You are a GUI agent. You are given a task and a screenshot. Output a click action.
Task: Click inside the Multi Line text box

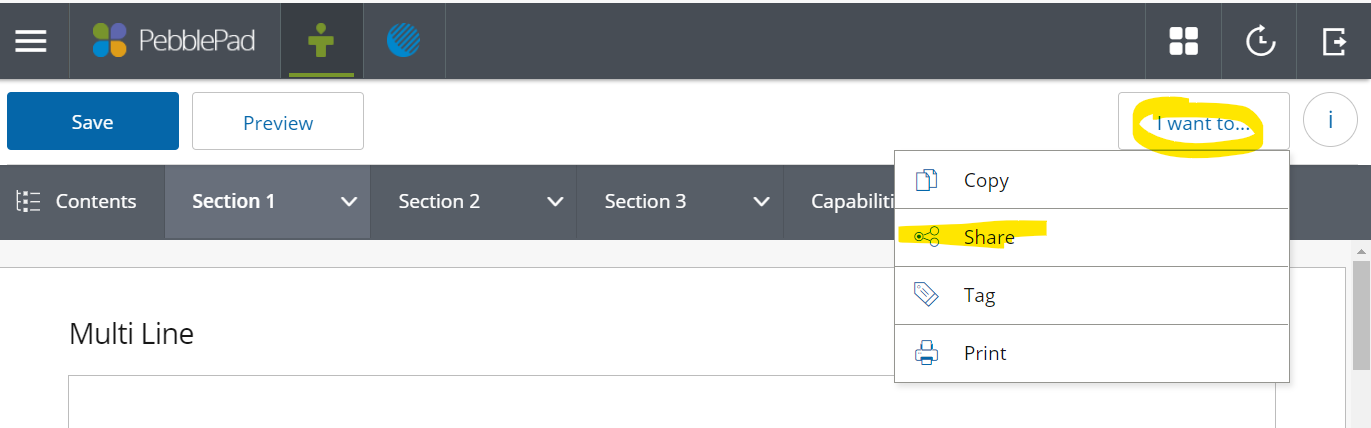672,402
